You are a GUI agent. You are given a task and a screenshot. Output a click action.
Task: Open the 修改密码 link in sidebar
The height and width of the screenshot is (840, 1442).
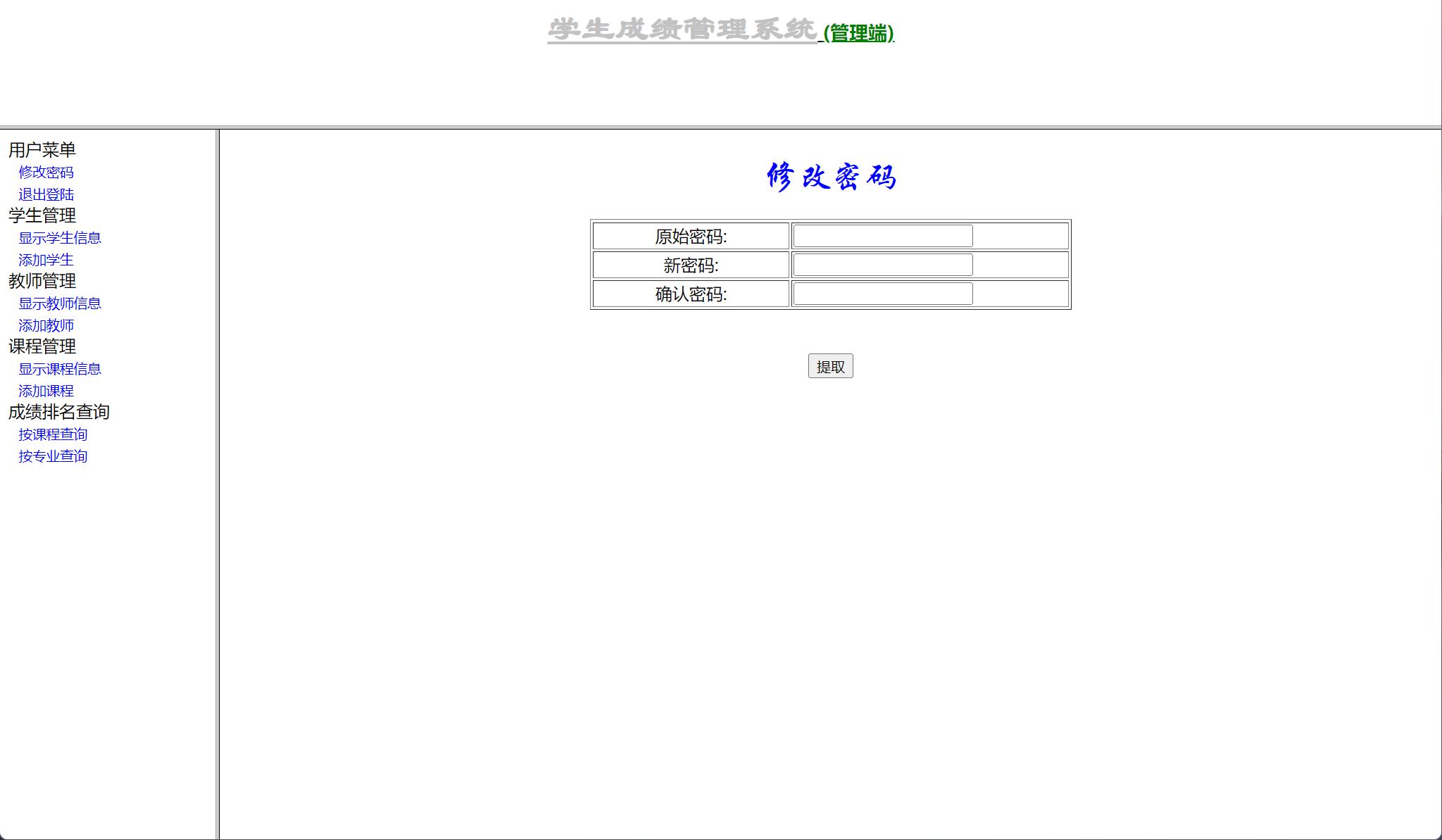(46, 173)
